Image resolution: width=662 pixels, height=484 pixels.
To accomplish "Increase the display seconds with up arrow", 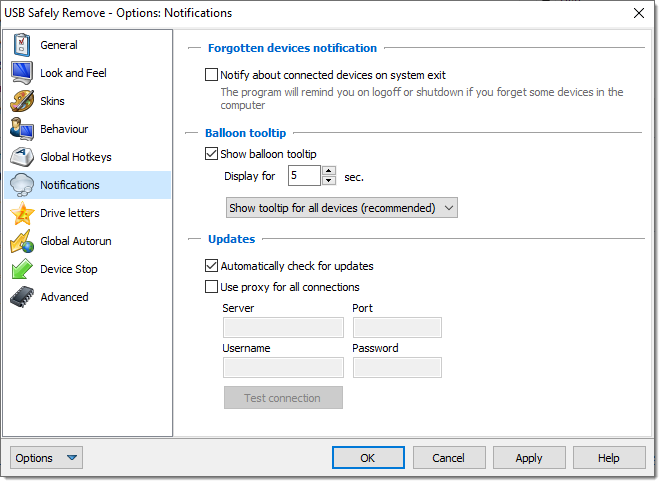I will coord(328,171).
